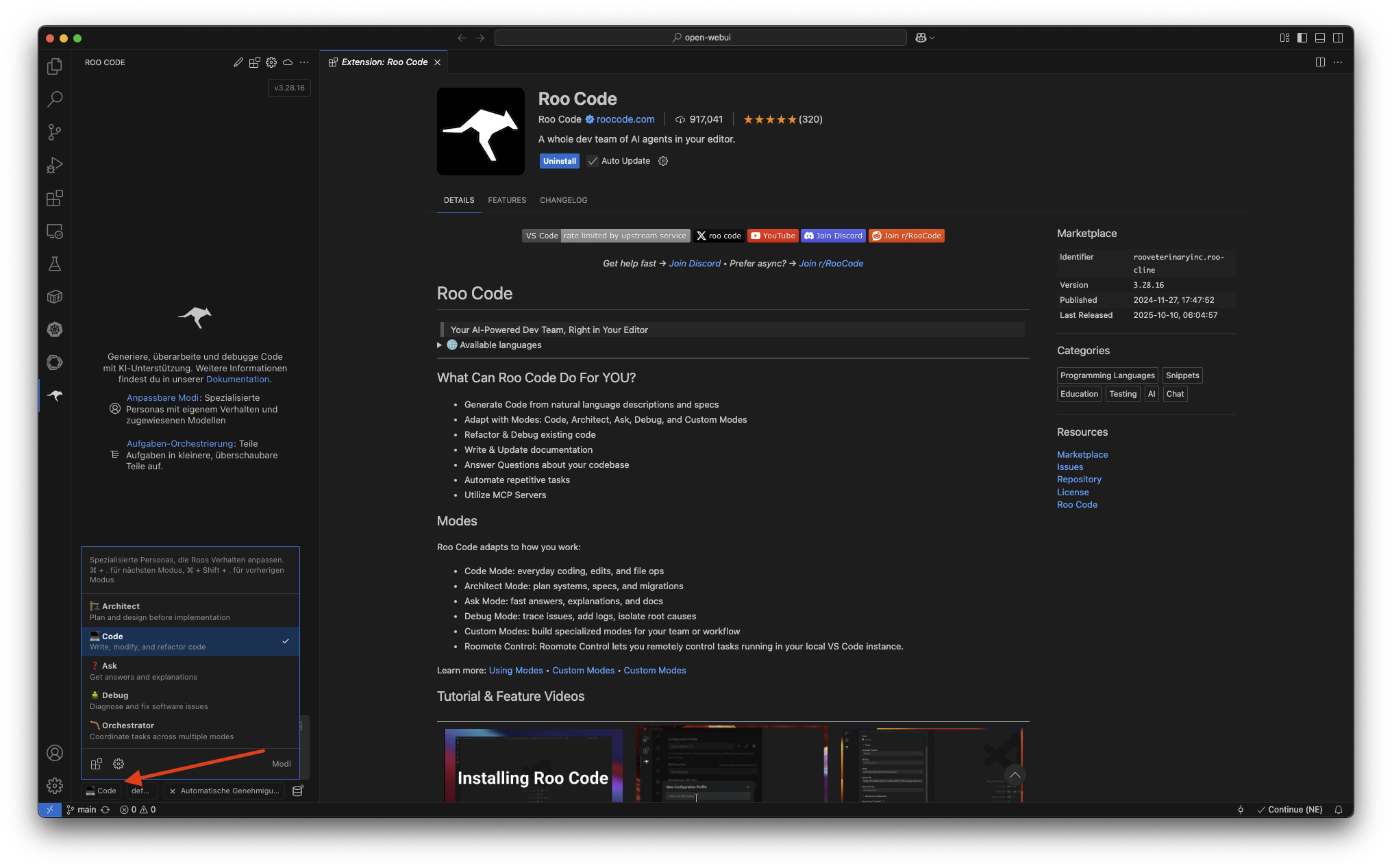Click the YouTube badge
Viewport: 1392px width, 868px height.
coord(773,236)
